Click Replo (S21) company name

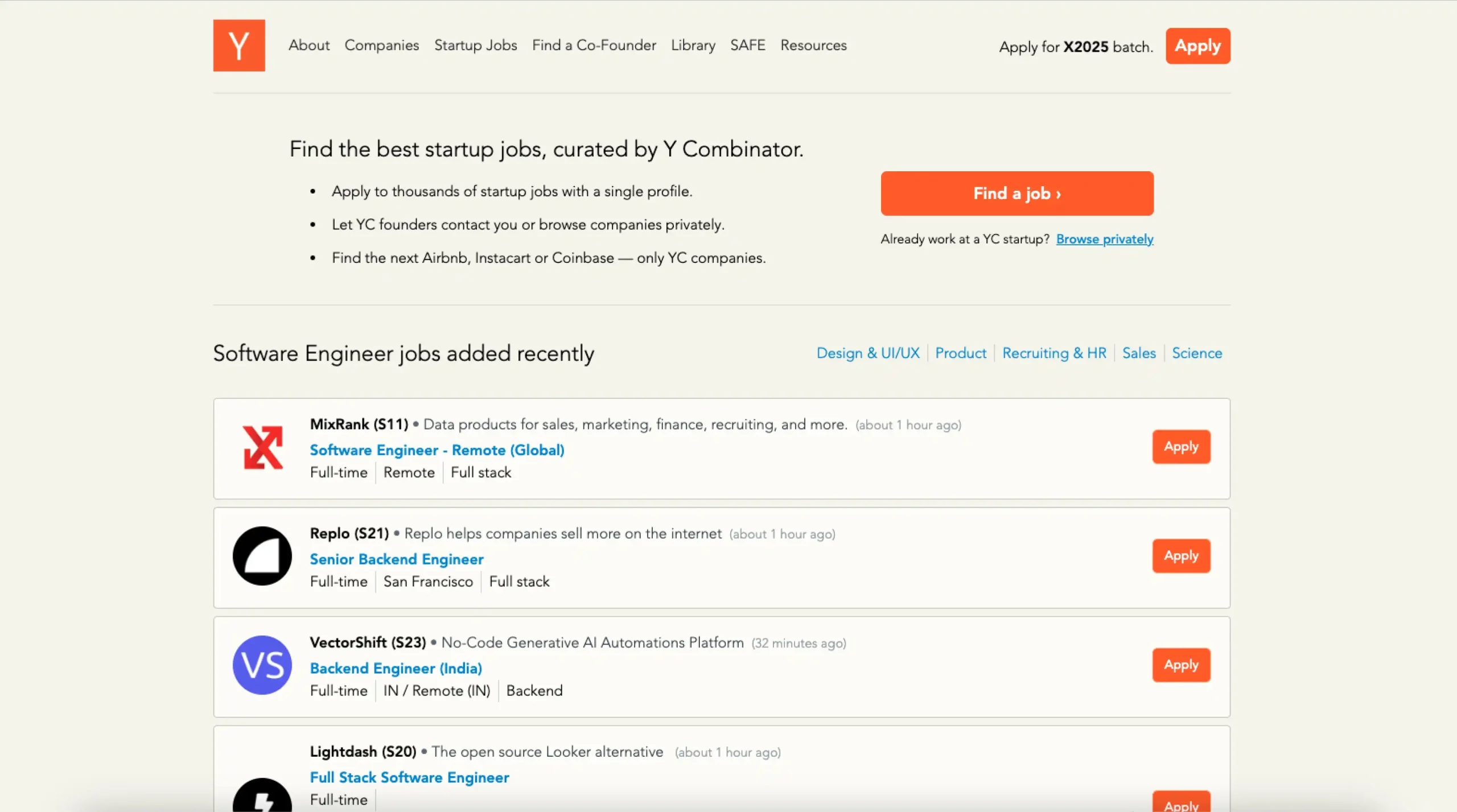[349, 534]
